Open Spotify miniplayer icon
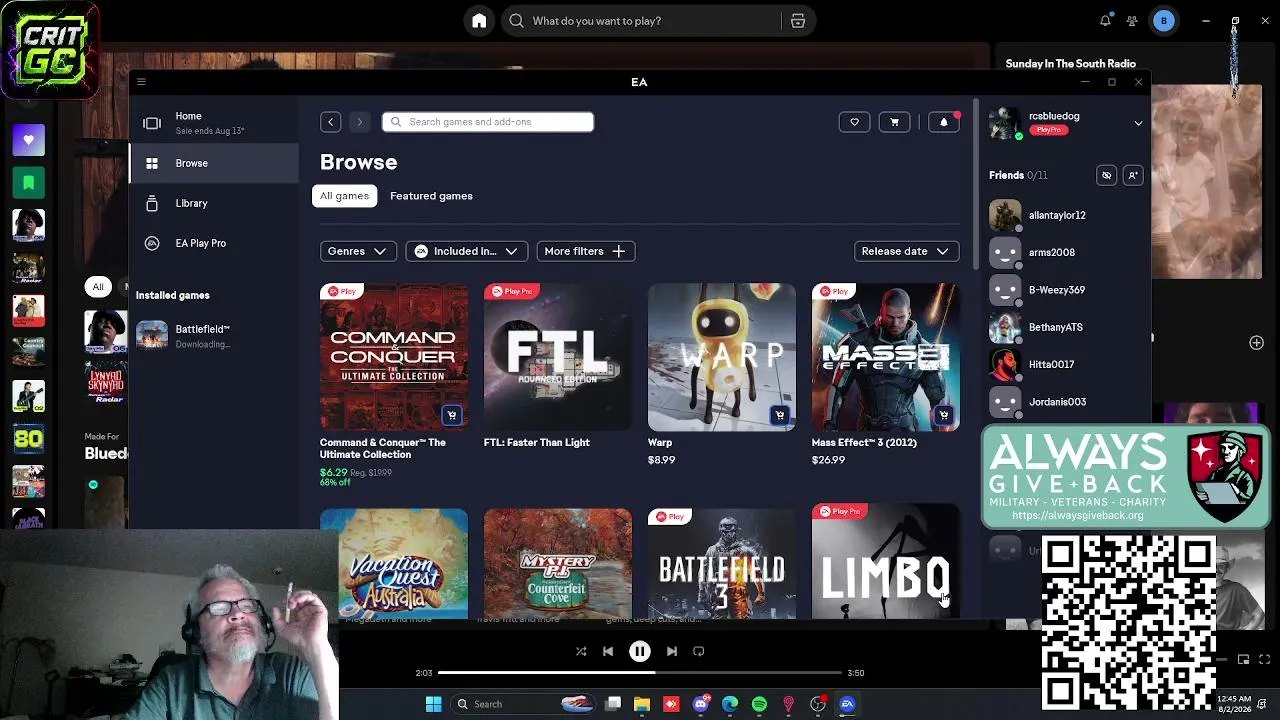 tap(1243, 659)
